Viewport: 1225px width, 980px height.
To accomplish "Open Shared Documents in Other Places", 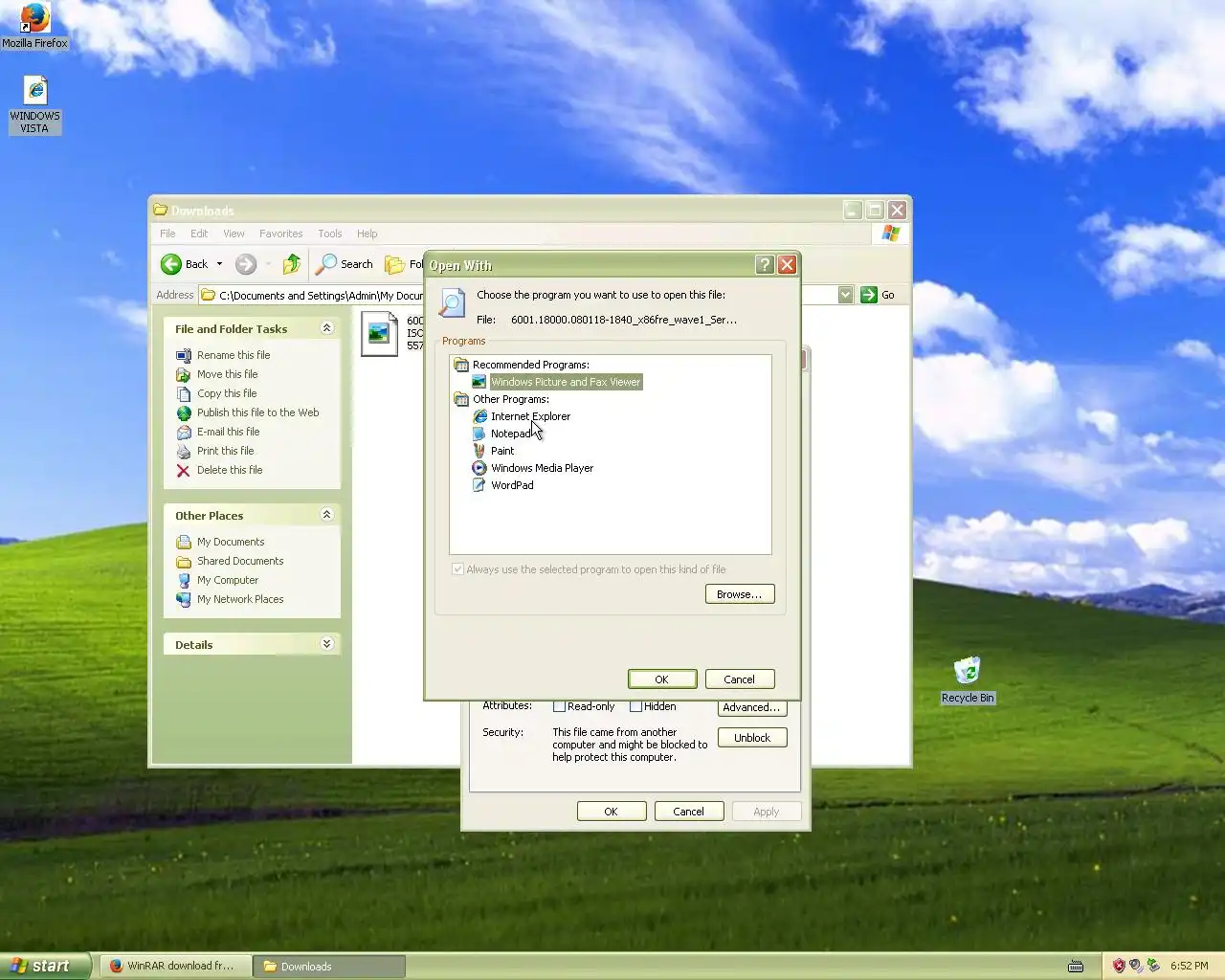I will point(240,561).
